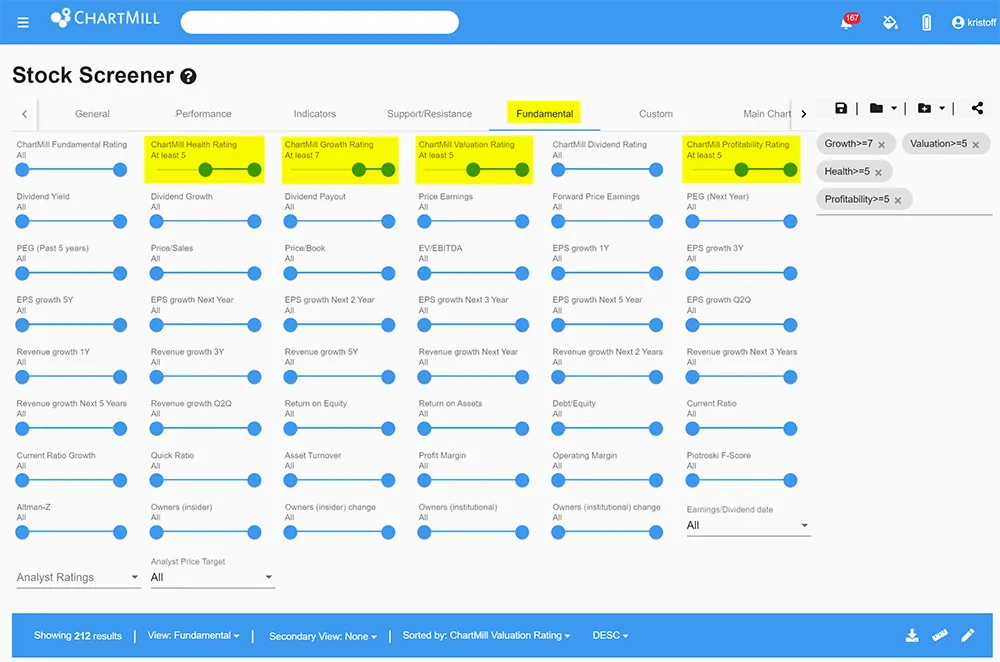Click the Return on Equity left slider handle
The width and height of the screenshot is (1000, 662).
pyautogui.click(x=291, y=429)
